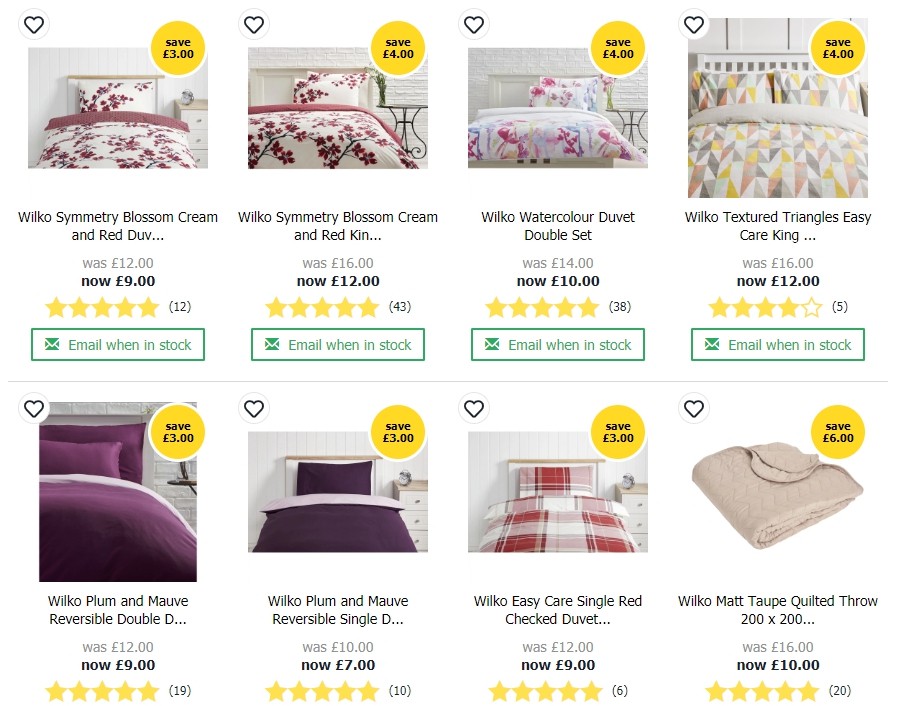Click the (12) reviews link under Symmetry Blossom Double
The height and width of the screenshot is (706, 911).
[180, 307]
